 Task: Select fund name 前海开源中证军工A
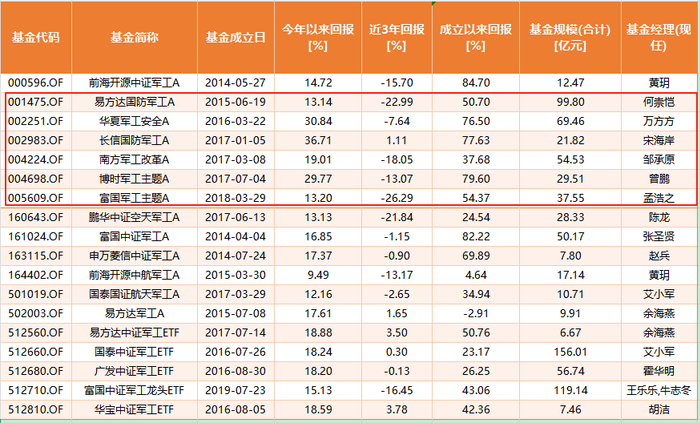click(x=134, y=83)
